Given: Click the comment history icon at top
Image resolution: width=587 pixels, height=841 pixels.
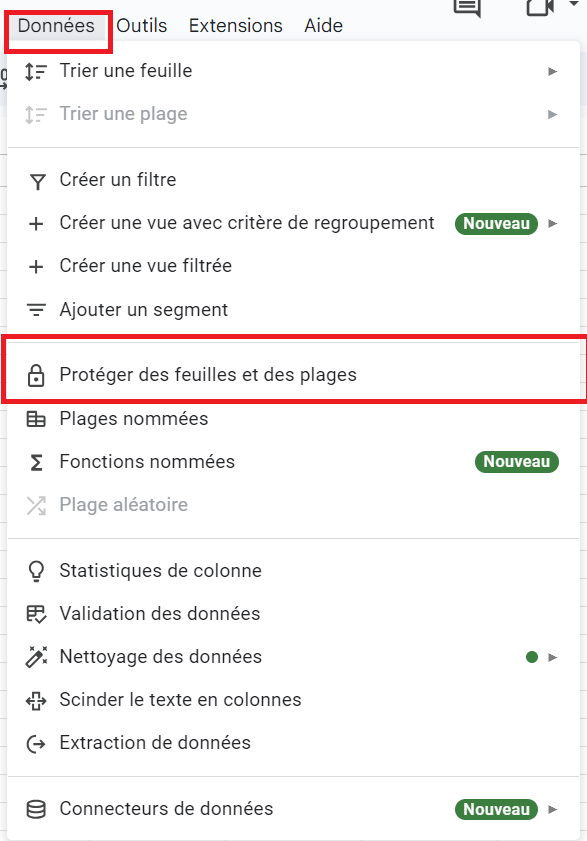Looking at the screenshot, I should pos(467,8).
